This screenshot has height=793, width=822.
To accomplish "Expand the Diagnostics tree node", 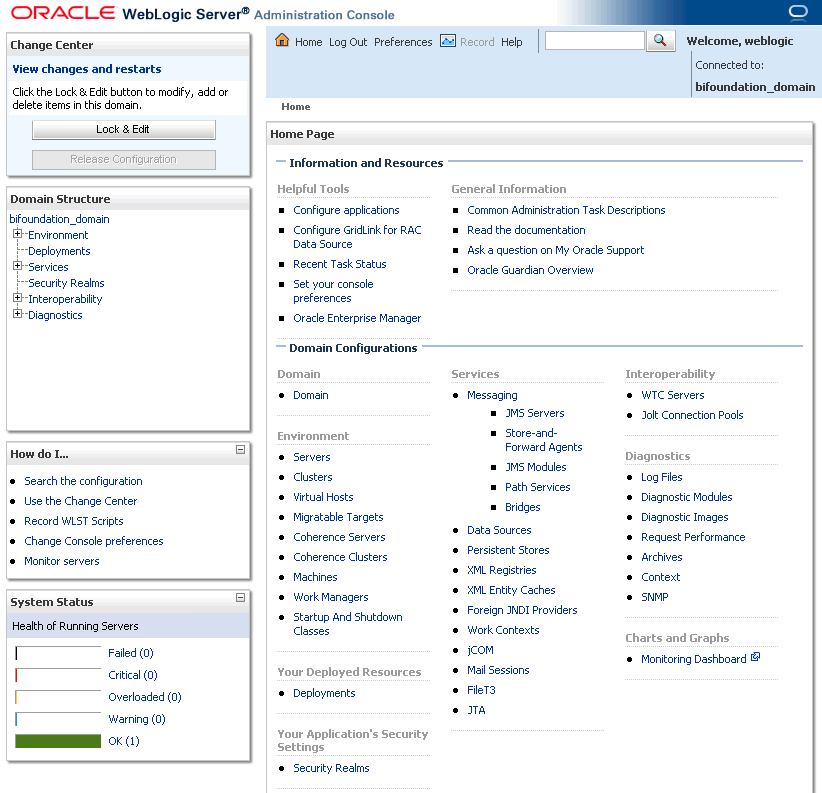I will tap(18, 313).
